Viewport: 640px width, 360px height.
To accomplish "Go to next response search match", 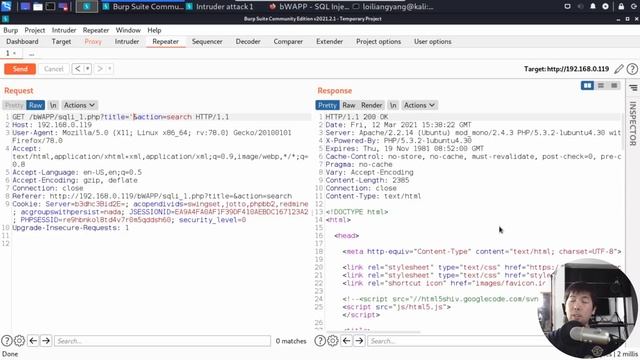I will pos(359,340).
